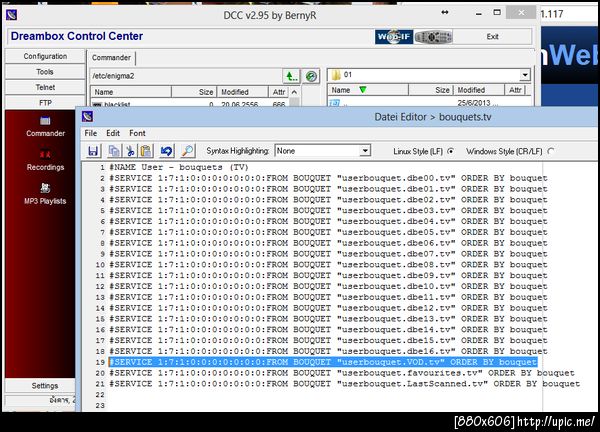Paste using the clipboard toolbar icon
This screenshot has width=600, height=432.
[x=146, y=151]
